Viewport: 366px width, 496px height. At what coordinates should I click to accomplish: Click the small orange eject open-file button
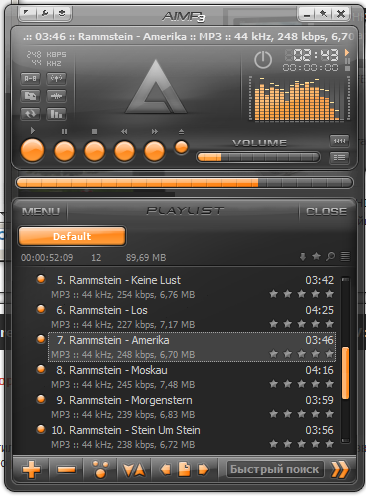182,147
